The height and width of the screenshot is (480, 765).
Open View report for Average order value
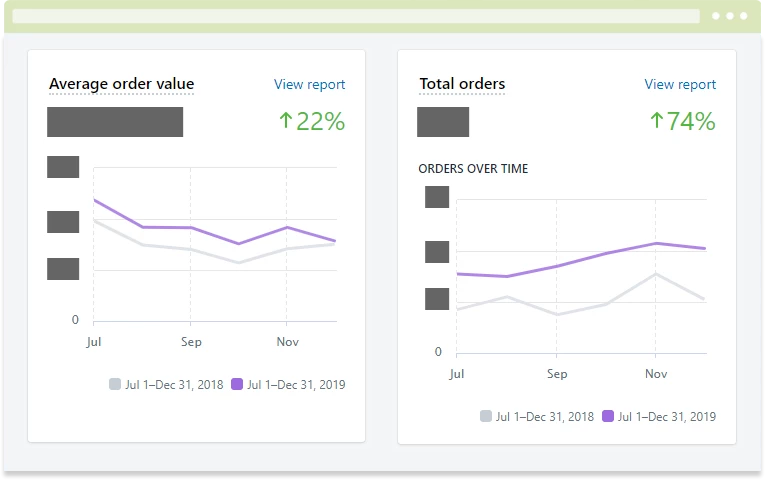309,84
